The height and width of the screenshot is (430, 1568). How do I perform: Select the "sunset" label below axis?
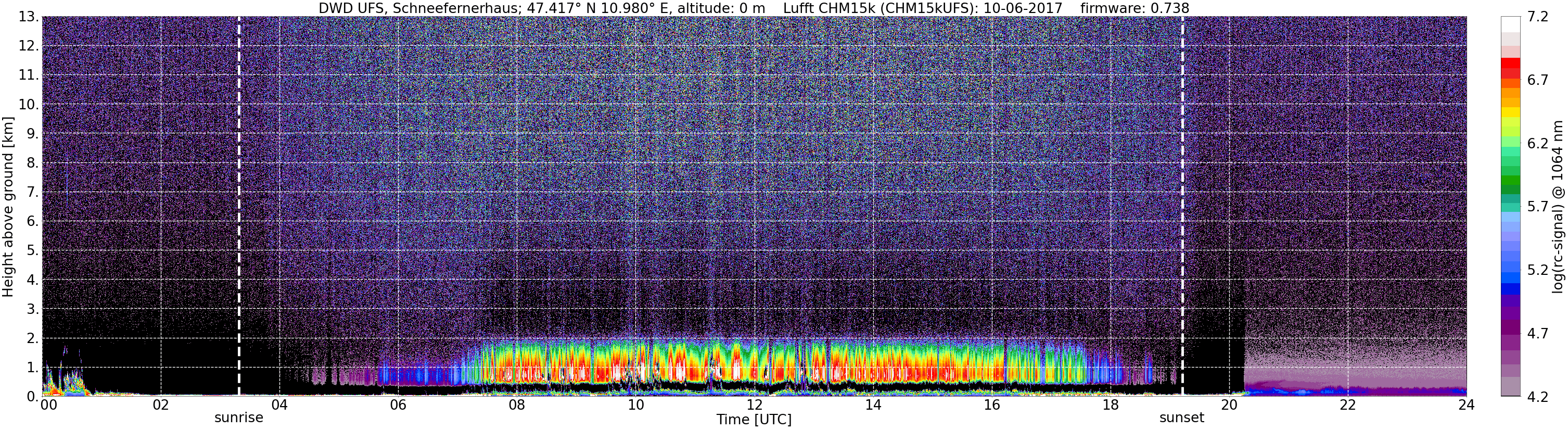tap(1181, 418)
